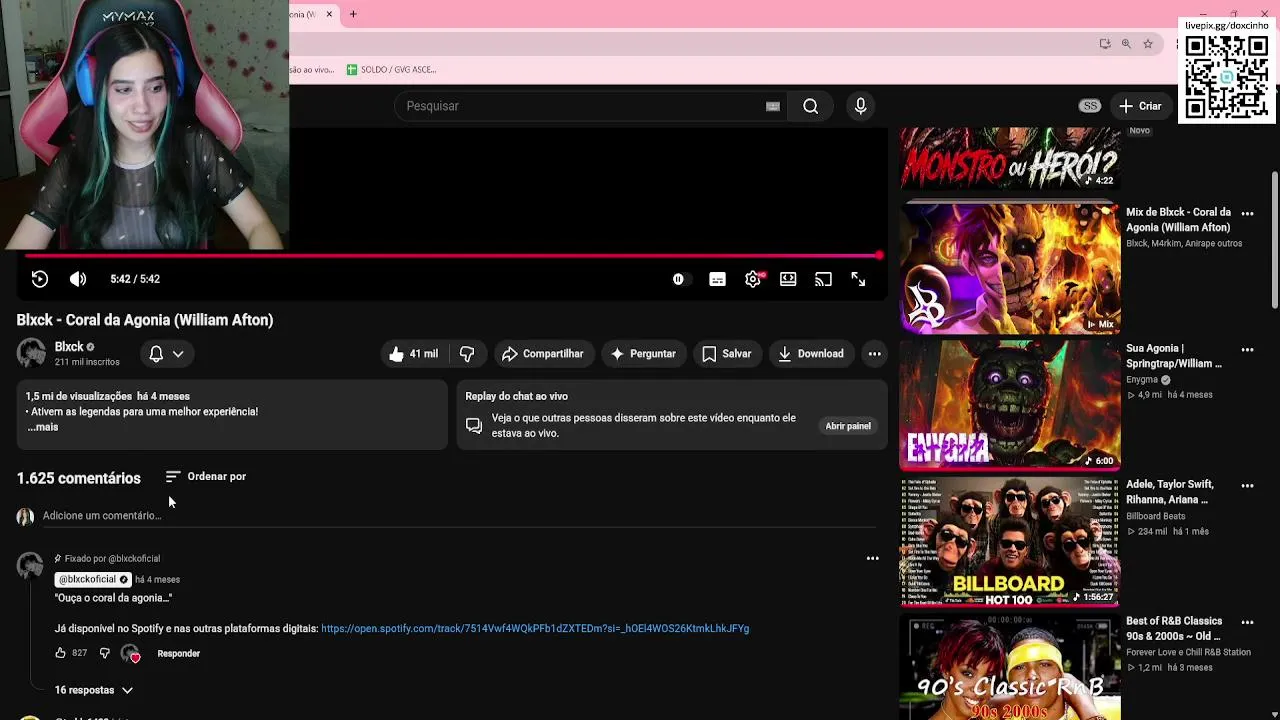
Task: Open the Spotify track link in comment
Action: (x=535, y=629)
